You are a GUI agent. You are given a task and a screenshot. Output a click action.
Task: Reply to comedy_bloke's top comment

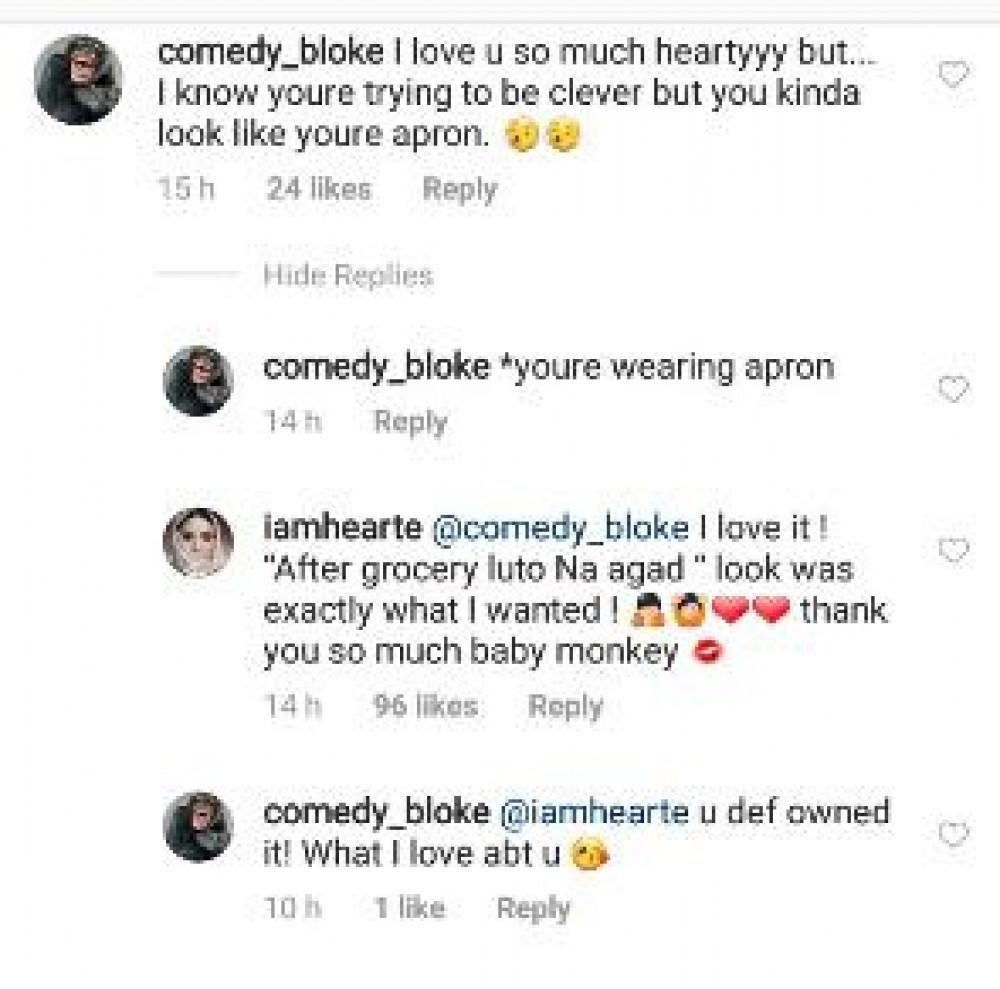tap(459, 189)
